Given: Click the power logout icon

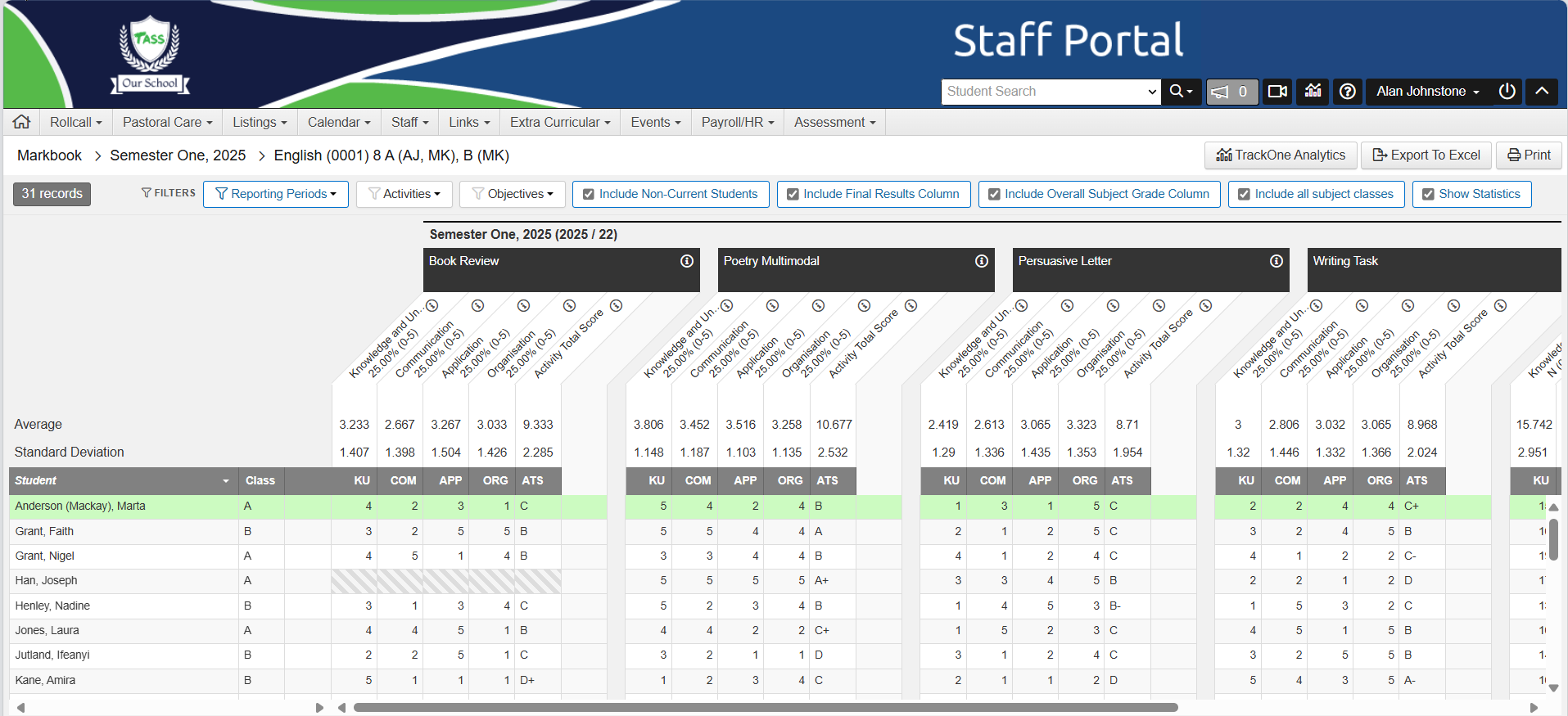Looking at the screenshot, I should point(1507,92).
